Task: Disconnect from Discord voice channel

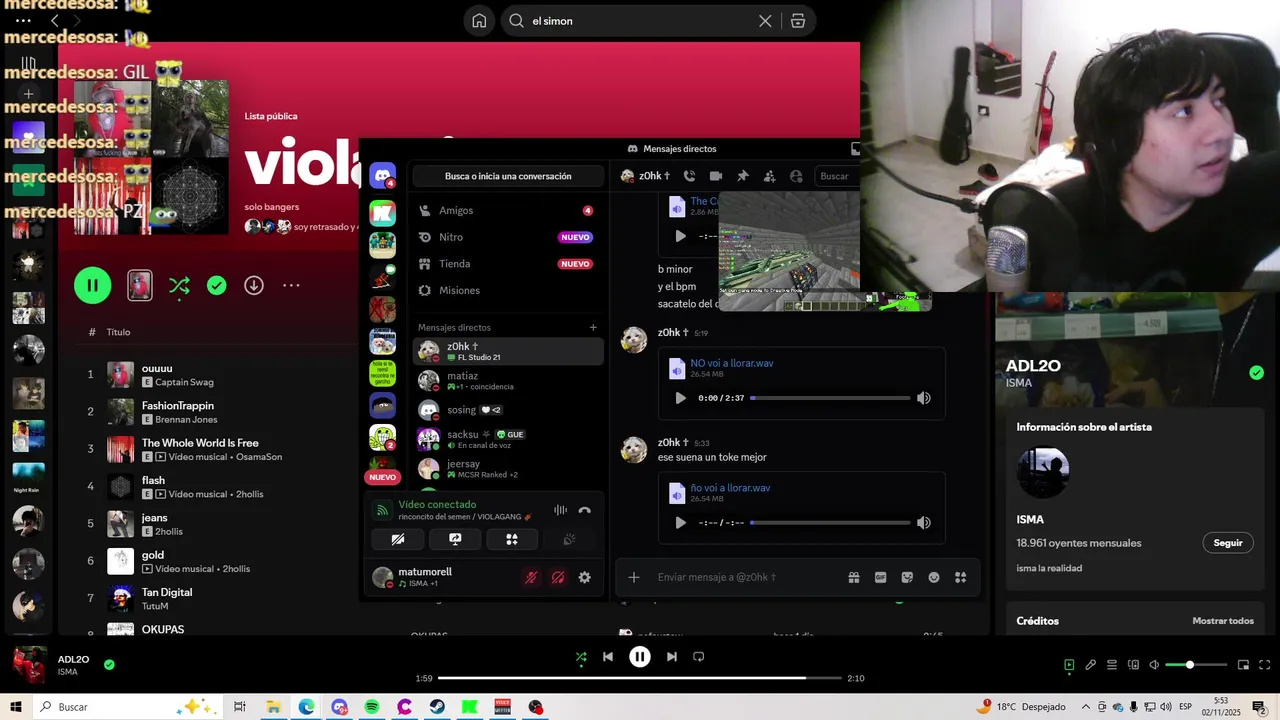Action: coord(585,510)
